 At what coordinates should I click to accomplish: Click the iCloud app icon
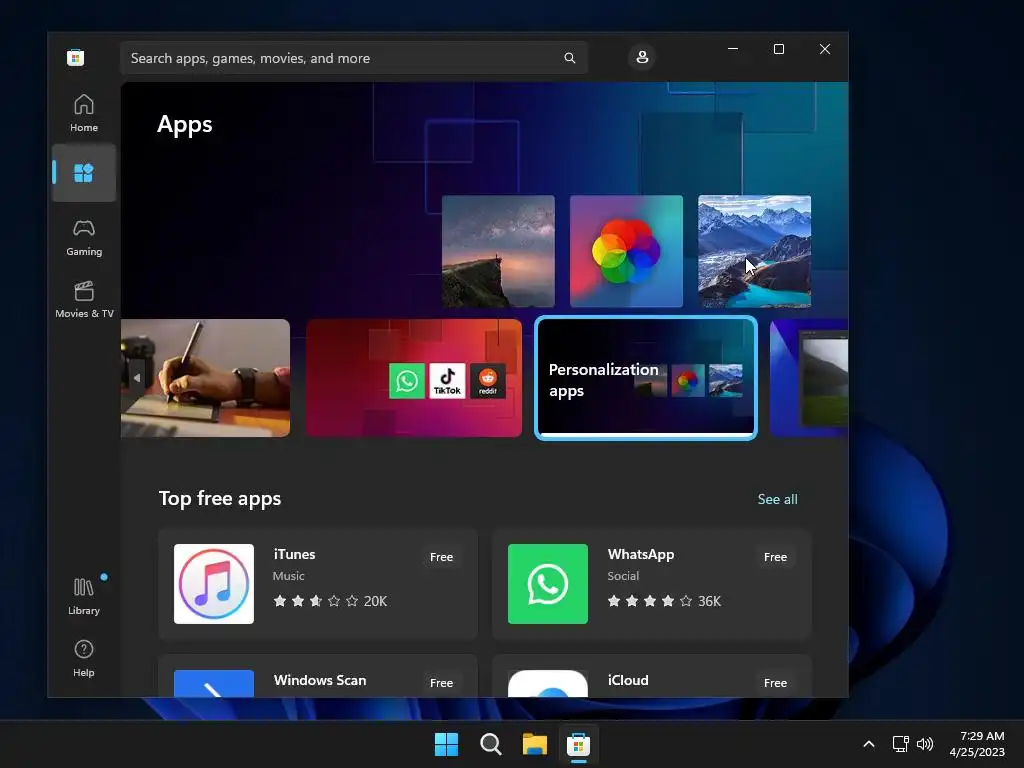pos(548,683)
